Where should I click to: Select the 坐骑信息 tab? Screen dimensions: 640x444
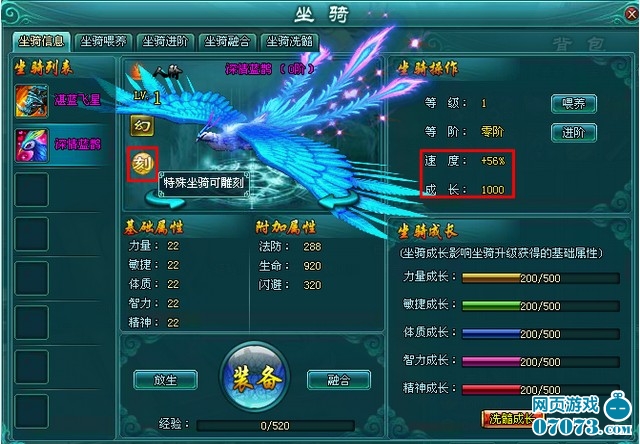41,42
